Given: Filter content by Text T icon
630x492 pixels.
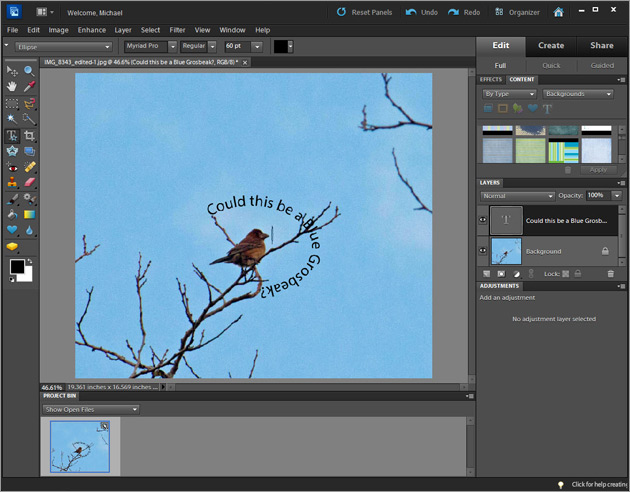Looking at the screenshot, I should pyautogui.click(x=547, y=108).
